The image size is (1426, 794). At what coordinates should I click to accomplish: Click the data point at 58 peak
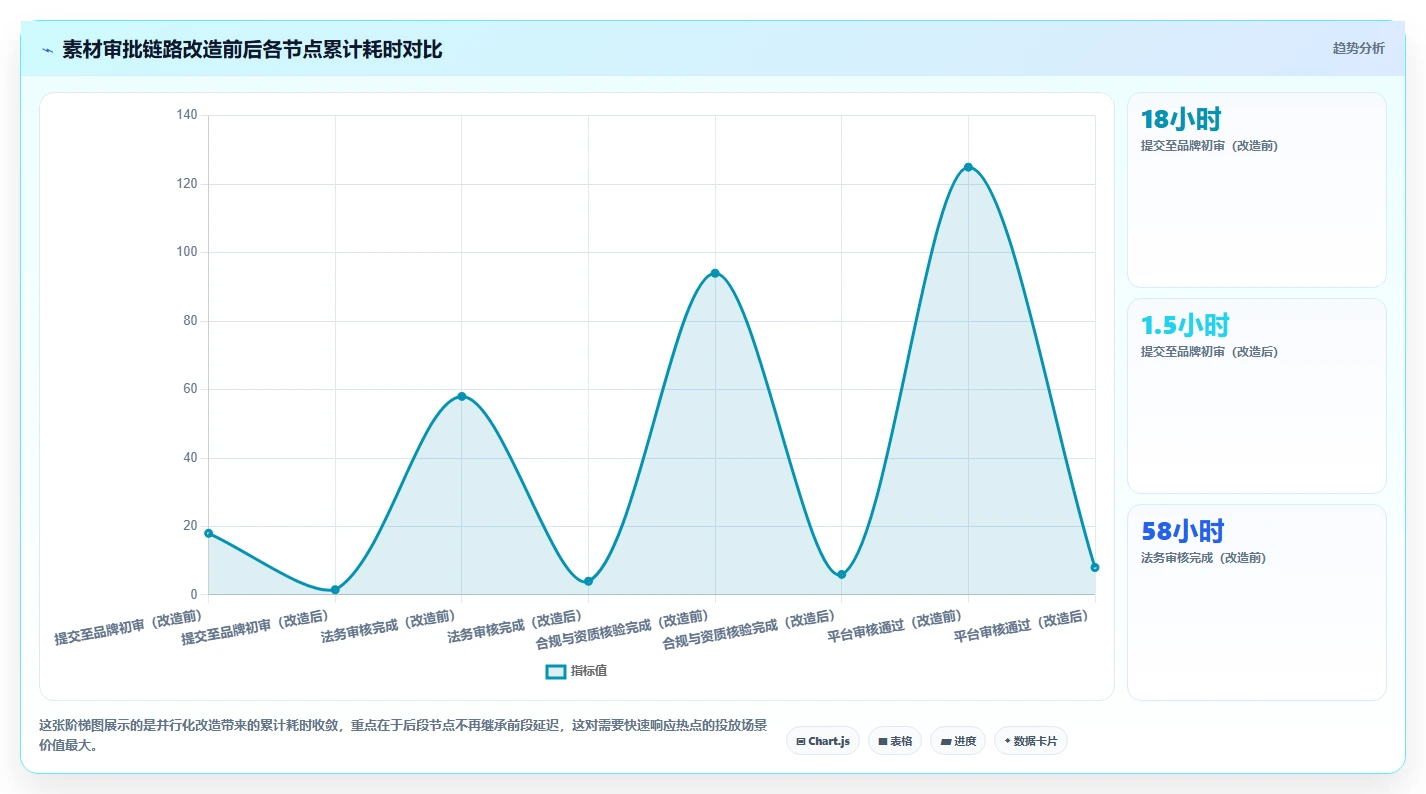click(462, 396)
